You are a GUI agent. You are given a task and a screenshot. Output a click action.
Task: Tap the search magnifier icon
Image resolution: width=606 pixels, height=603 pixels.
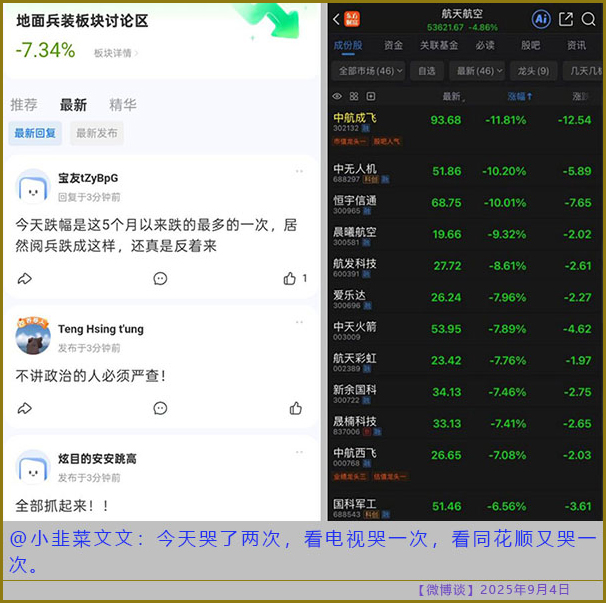tap(589, 19)
